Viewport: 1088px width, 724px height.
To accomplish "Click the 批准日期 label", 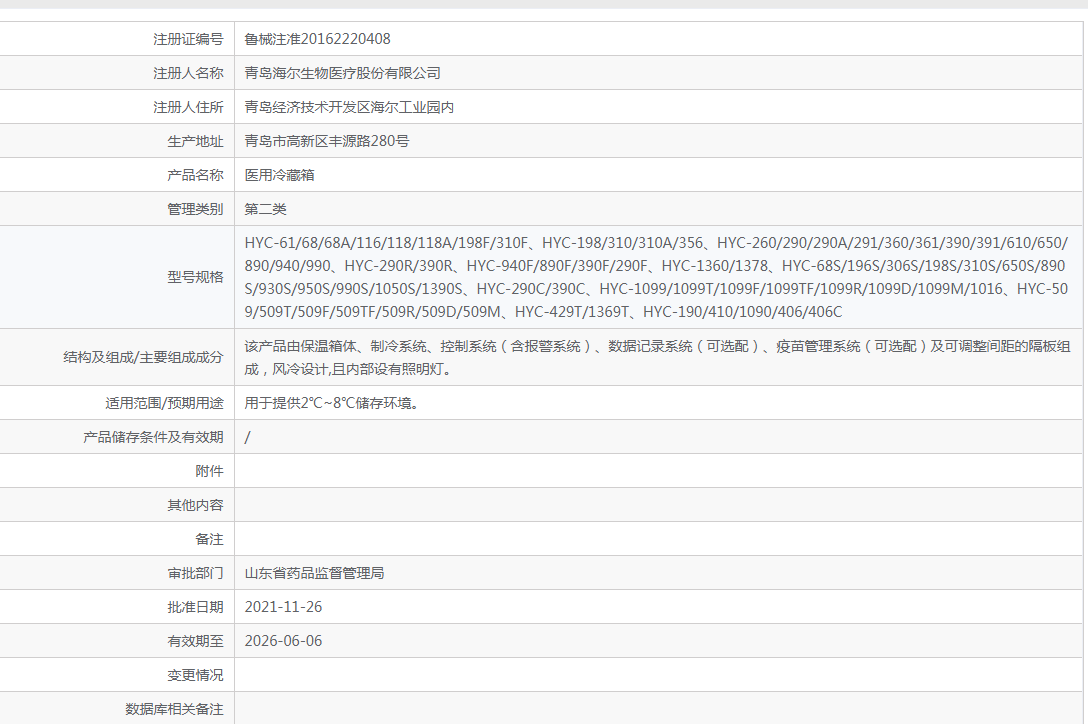I will [195, 607].
